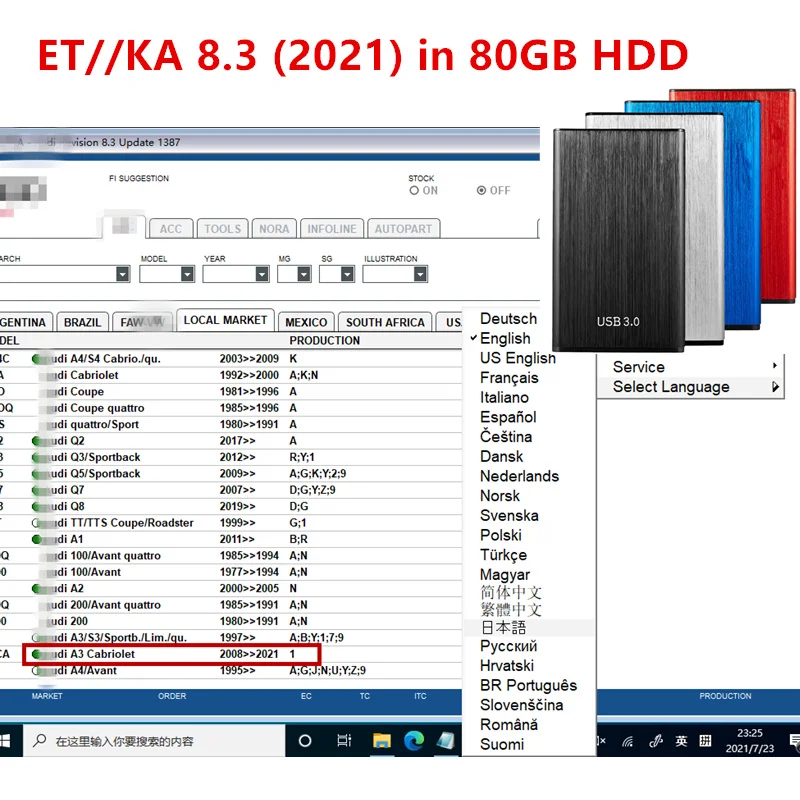This screenshot has height=800, width=800.
Task: Choose Svenska language
Action: 509,515
